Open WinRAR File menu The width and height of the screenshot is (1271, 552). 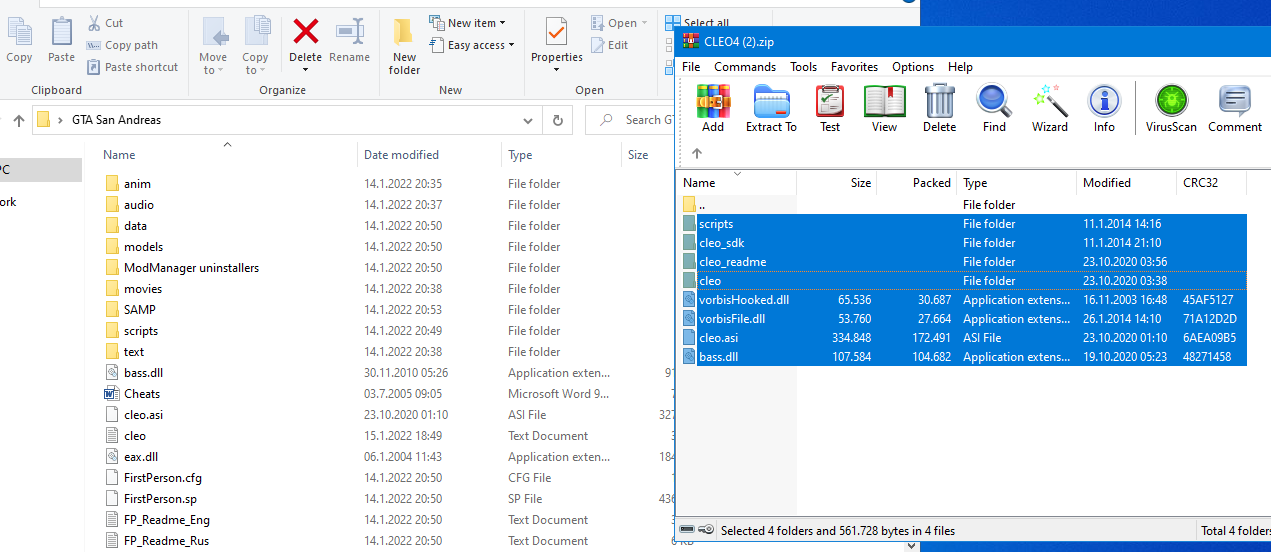coord(691,67)
